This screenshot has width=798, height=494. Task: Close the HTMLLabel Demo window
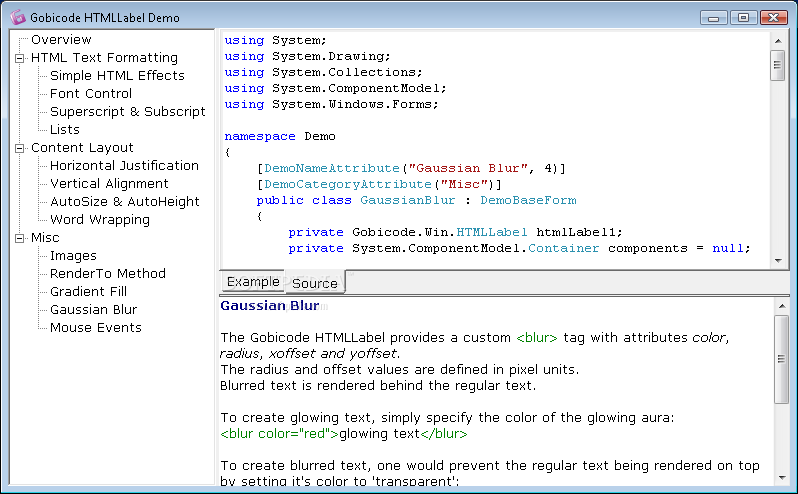[774, 18]
